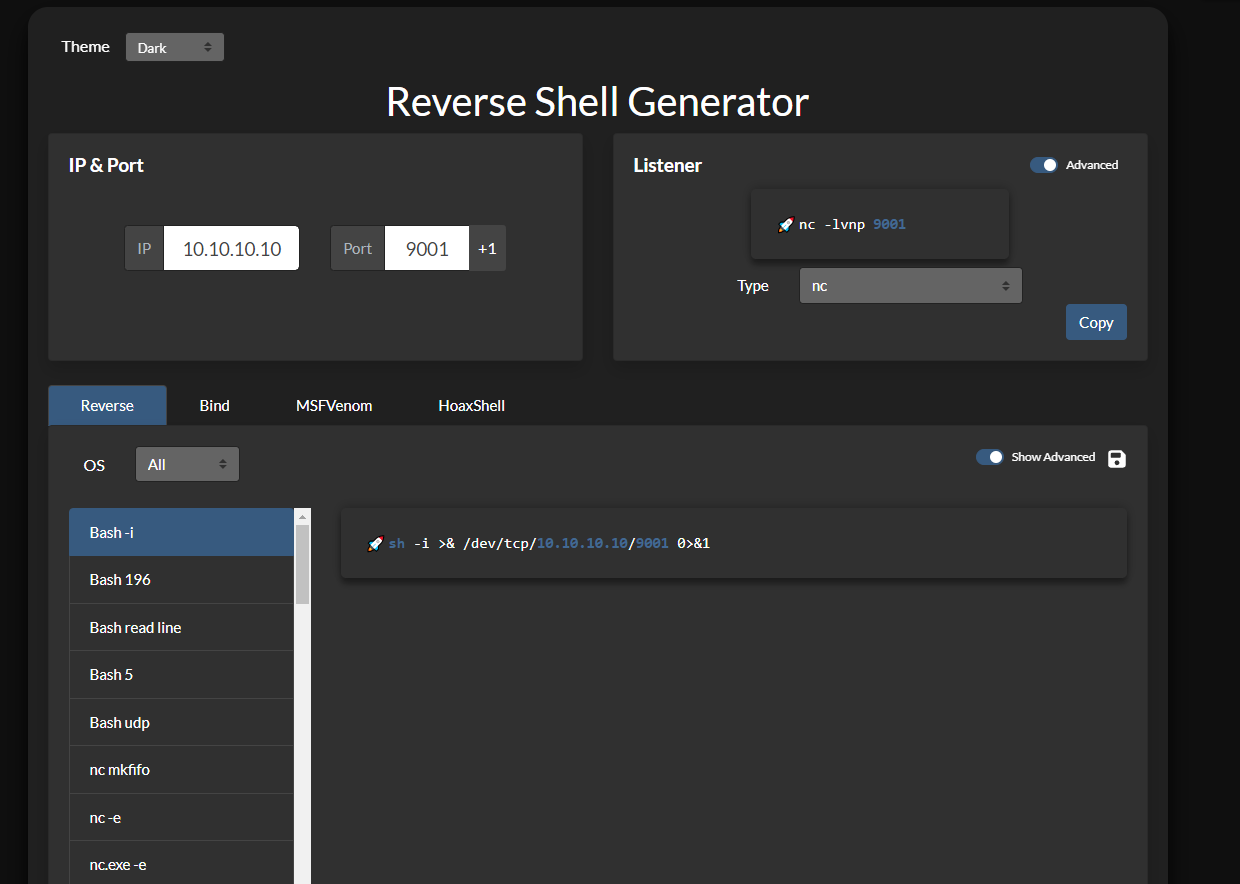Viewport: 1240px width, 884px height.
Task: Increment the port with the +1 button
Action: tap(487, 248)
